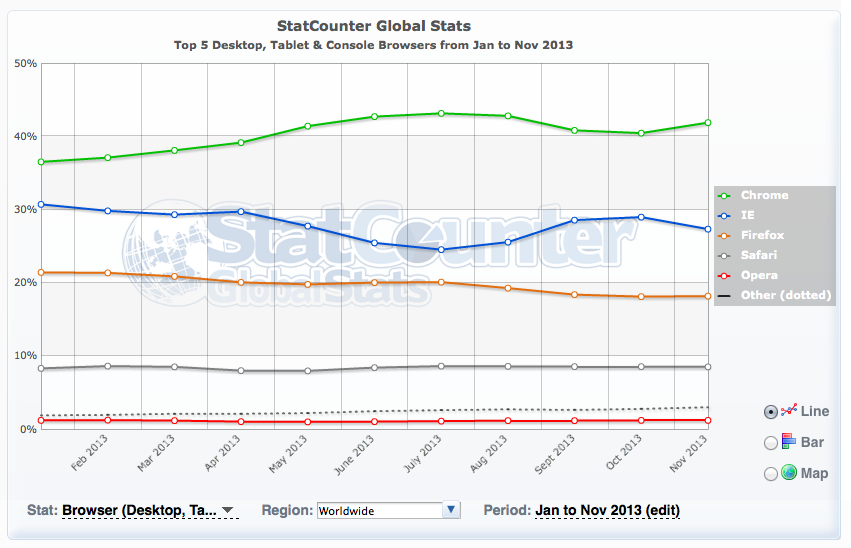The image size is (851, 548).
Task: Select the Line radio button
Action: [770, 411]
